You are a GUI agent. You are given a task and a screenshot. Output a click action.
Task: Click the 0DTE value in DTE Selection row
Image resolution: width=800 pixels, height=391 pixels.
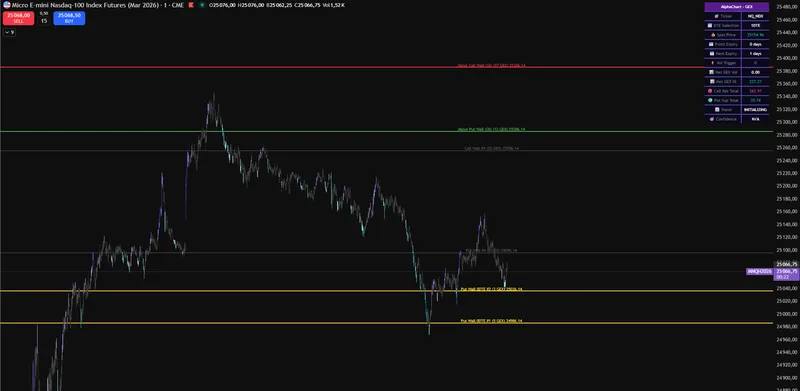[755, 26]
